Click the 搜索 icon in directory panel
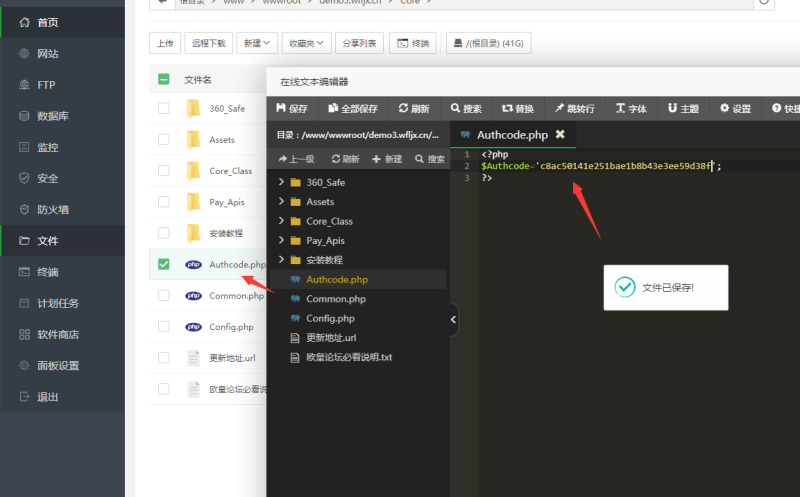Viewport: 800px width, 497px height. pyautogui.click(x=419, y=159)
